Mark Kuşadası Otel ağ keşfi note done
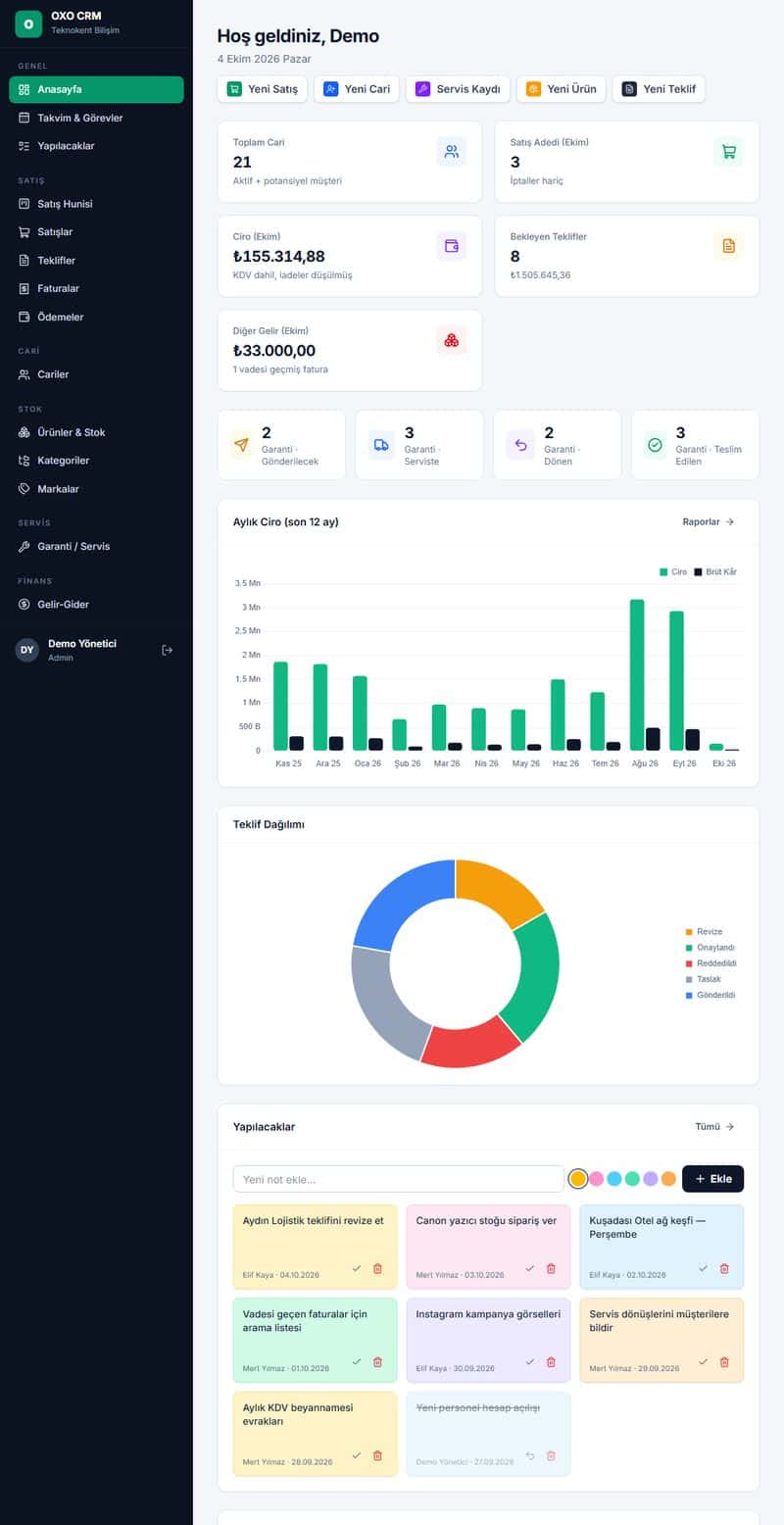The image size is (784, 1525). coord(703,1268)
